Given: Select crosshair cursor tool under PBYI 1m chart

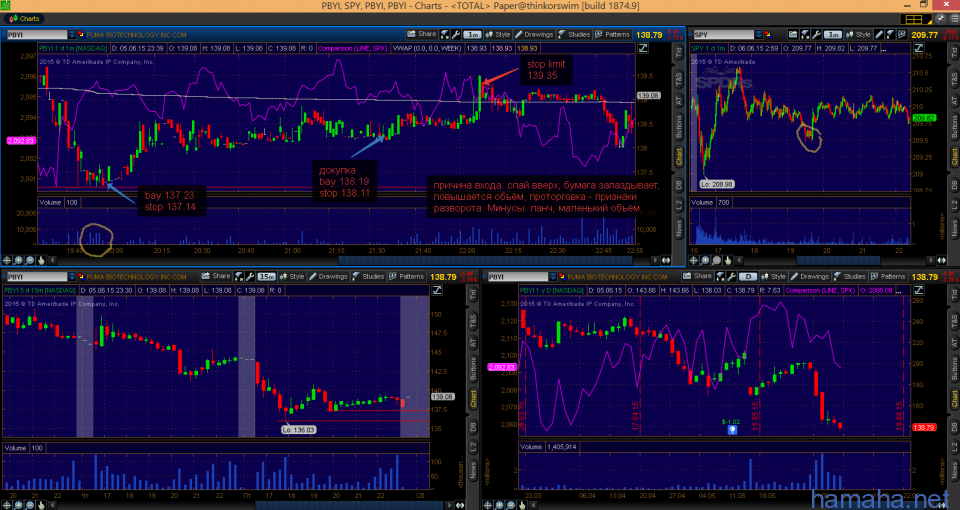Looking at the screenshot, I should coord(7,260).
